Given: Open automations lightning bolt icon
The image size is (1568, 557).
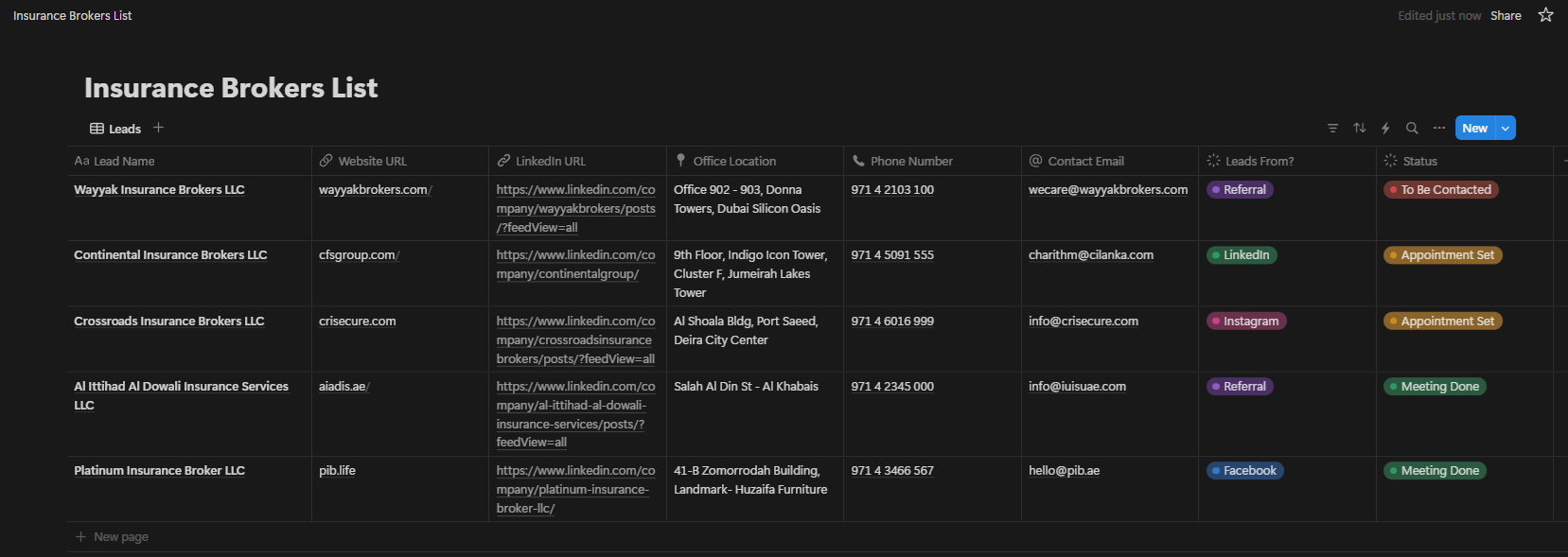Looking at the screenshot, I should pyautogui.click(x=1385, y=128).
